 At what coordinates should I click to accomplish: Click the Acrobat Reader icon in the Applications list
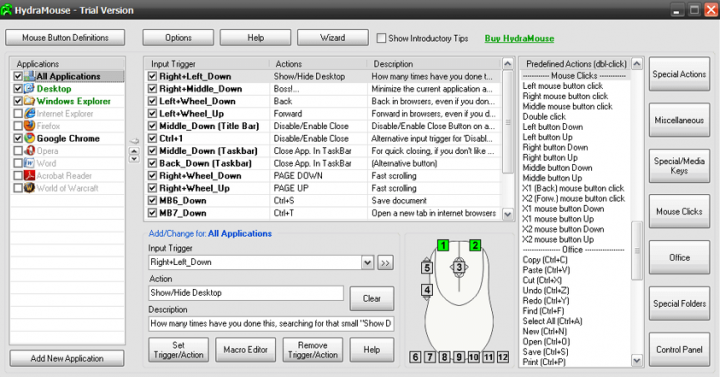coord(29,175)
